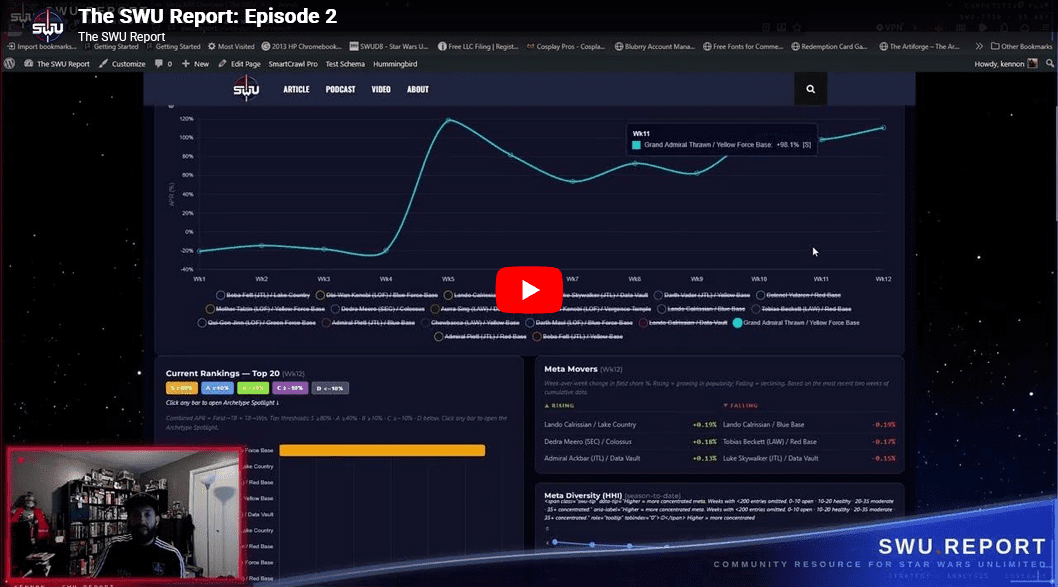This screenshot has width=1058, height=587.
Task: Expand bookmarks overflow chevron
Action: coord(978,47)
